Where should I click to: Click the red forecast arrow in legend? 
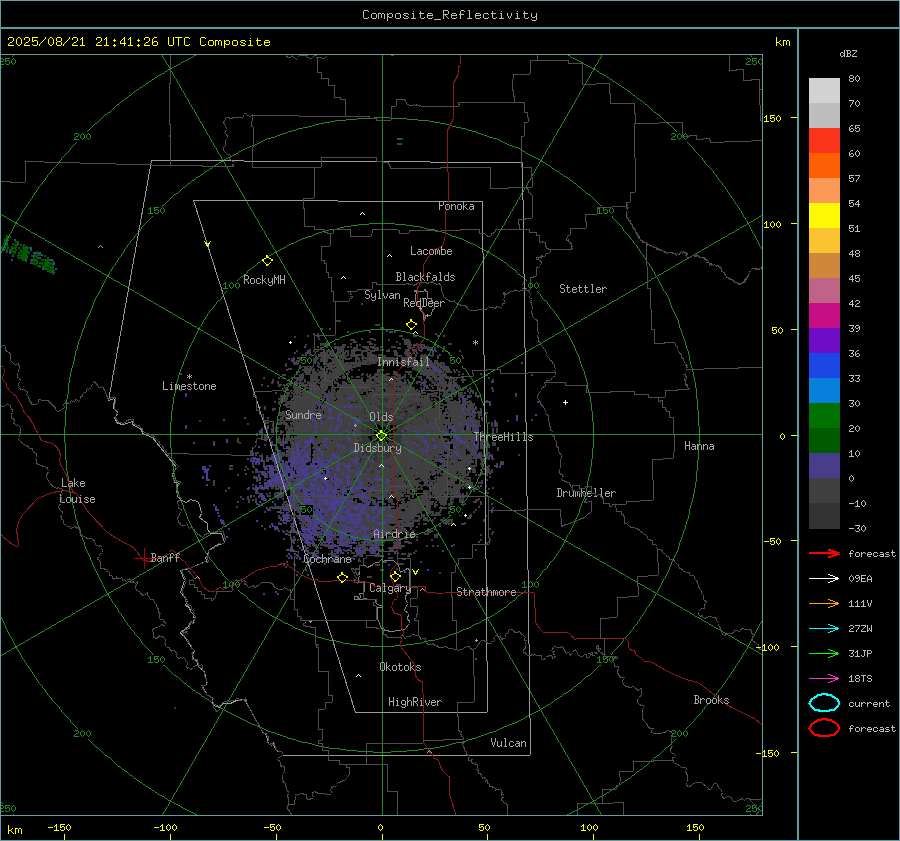pyautogui.click(x=824, y=553)
